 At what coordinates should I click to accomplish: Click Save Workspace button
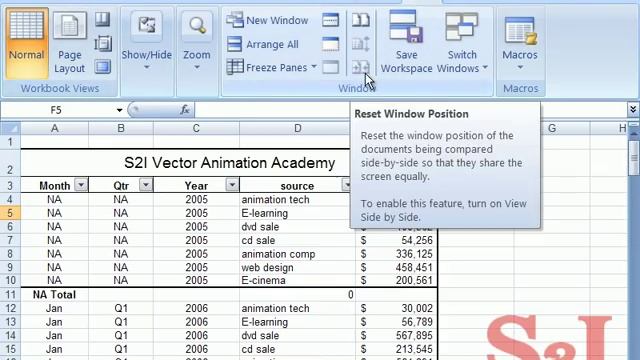coord(407,42)
